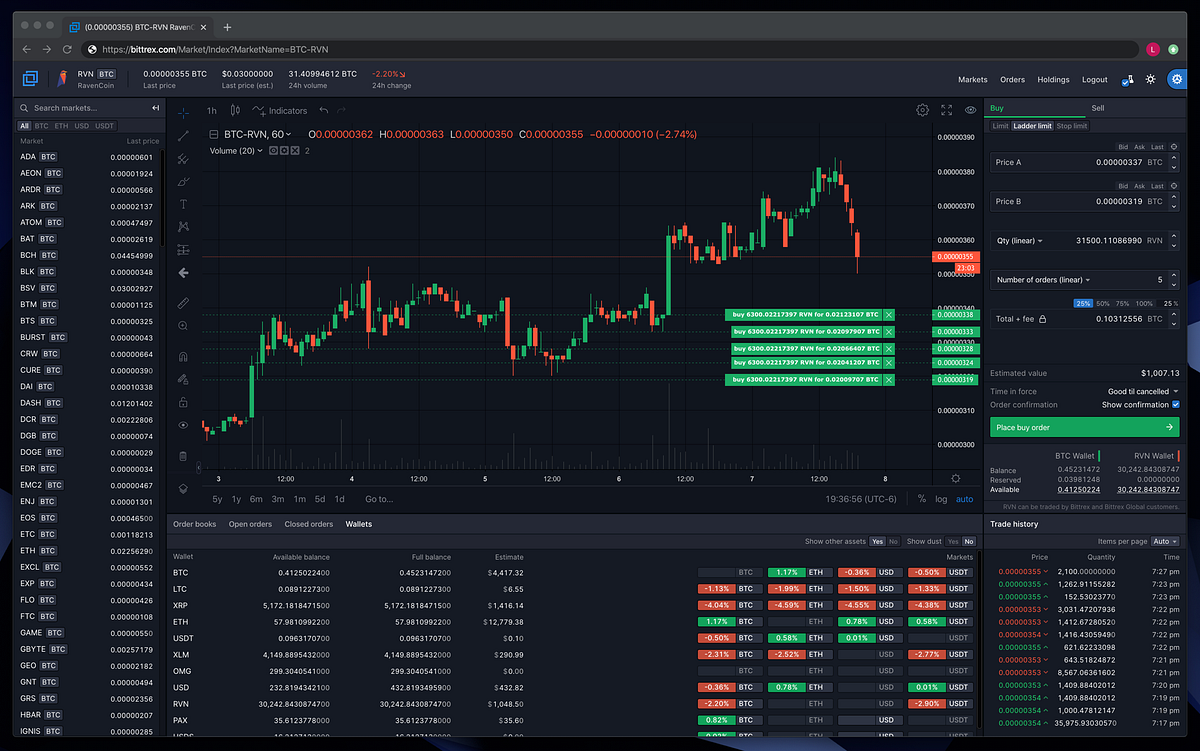Viewport: 1200px width, 751px height.
Task: Click the Price B input field
Action: [x=1084, y=201]
